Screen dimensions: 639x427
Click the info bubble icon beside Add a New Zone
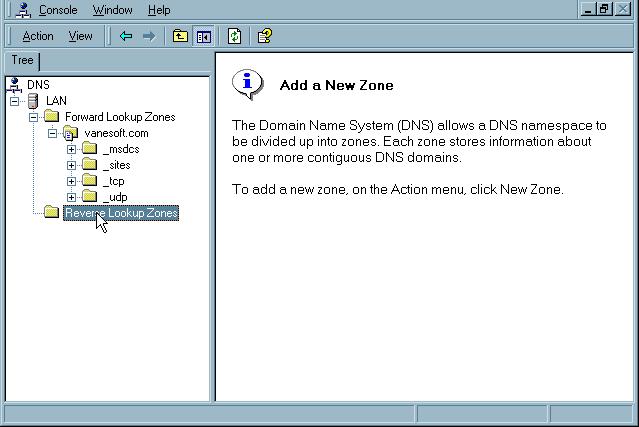[x=248, y=84]
